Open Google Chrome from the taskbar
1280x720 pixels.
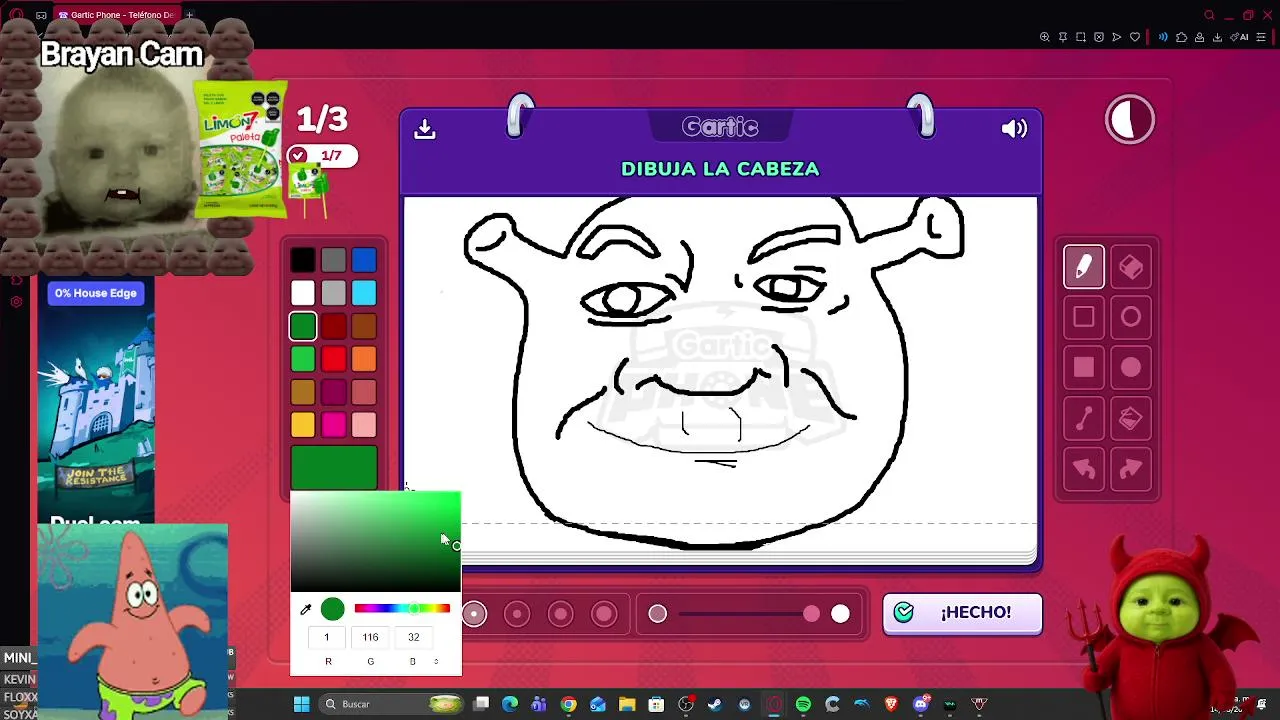tap(569, 704)
